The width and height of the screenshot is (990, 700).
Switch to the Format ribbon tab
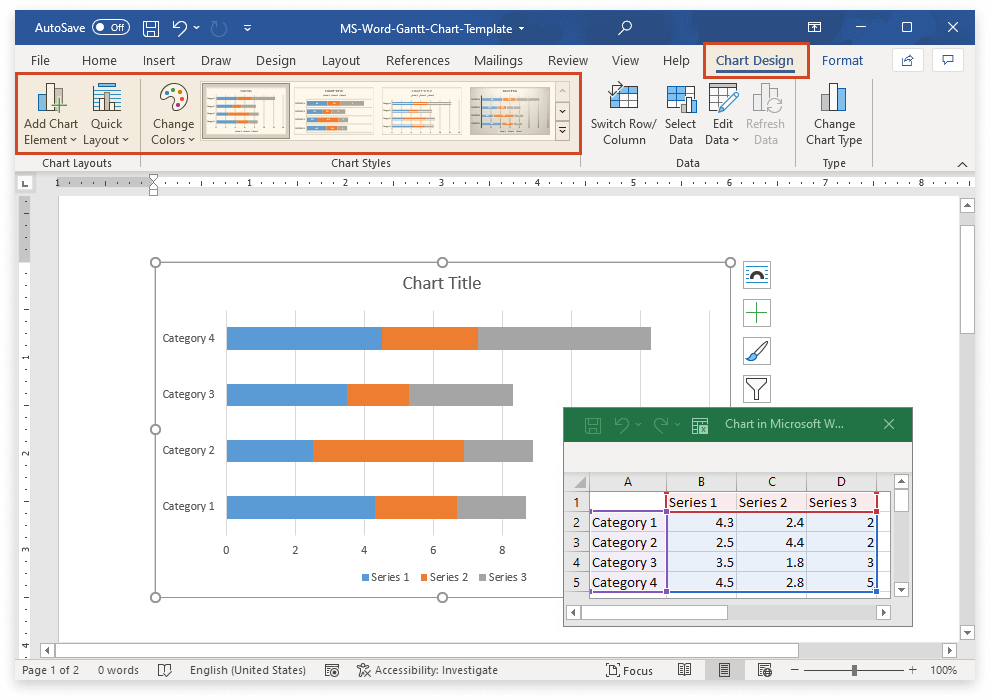point(842,60)
